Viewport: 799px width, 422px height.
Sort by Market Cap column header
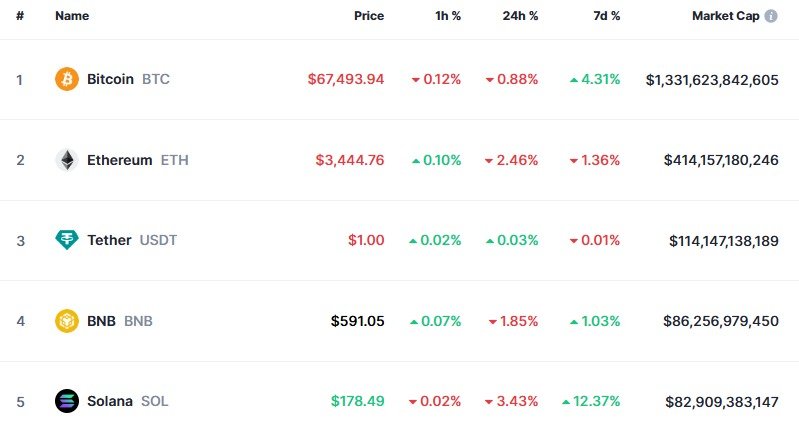coord(725,17)
